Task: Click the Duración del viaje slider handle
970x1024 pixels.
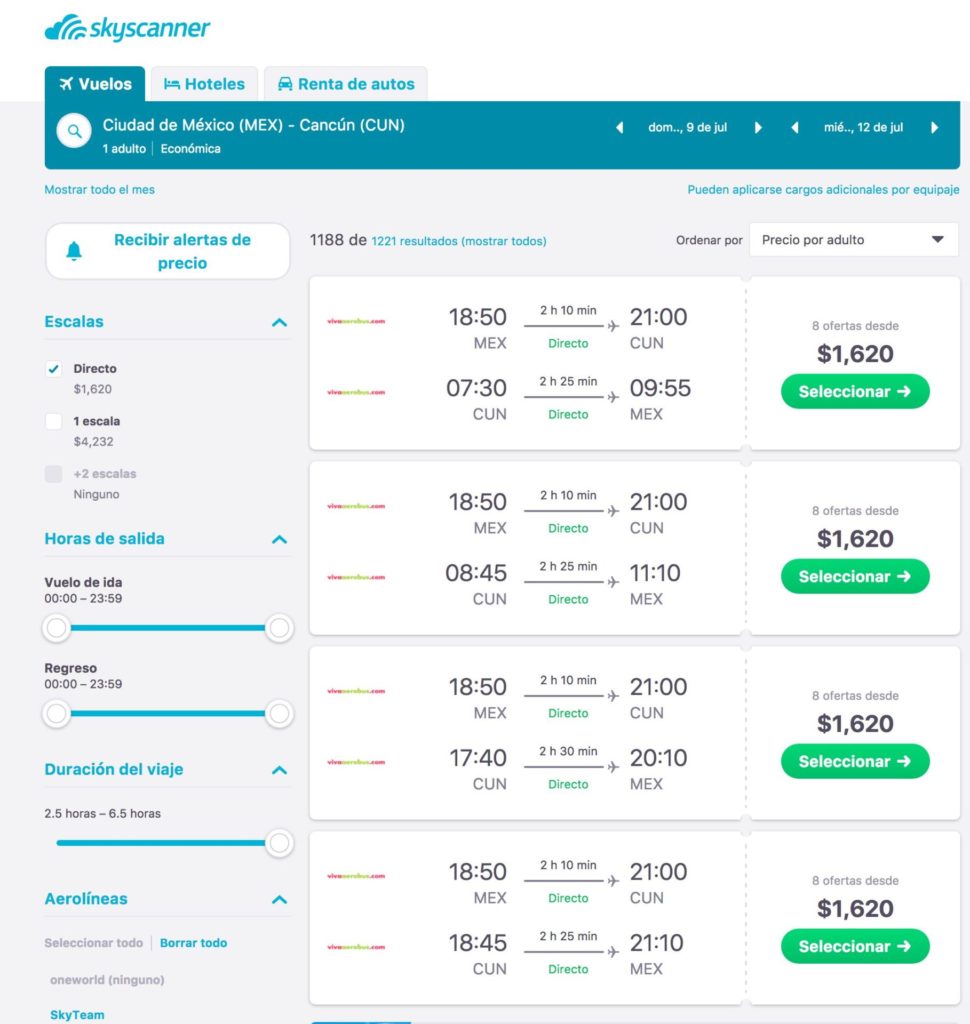Action: pyautogui.click(x=279, y=843)
